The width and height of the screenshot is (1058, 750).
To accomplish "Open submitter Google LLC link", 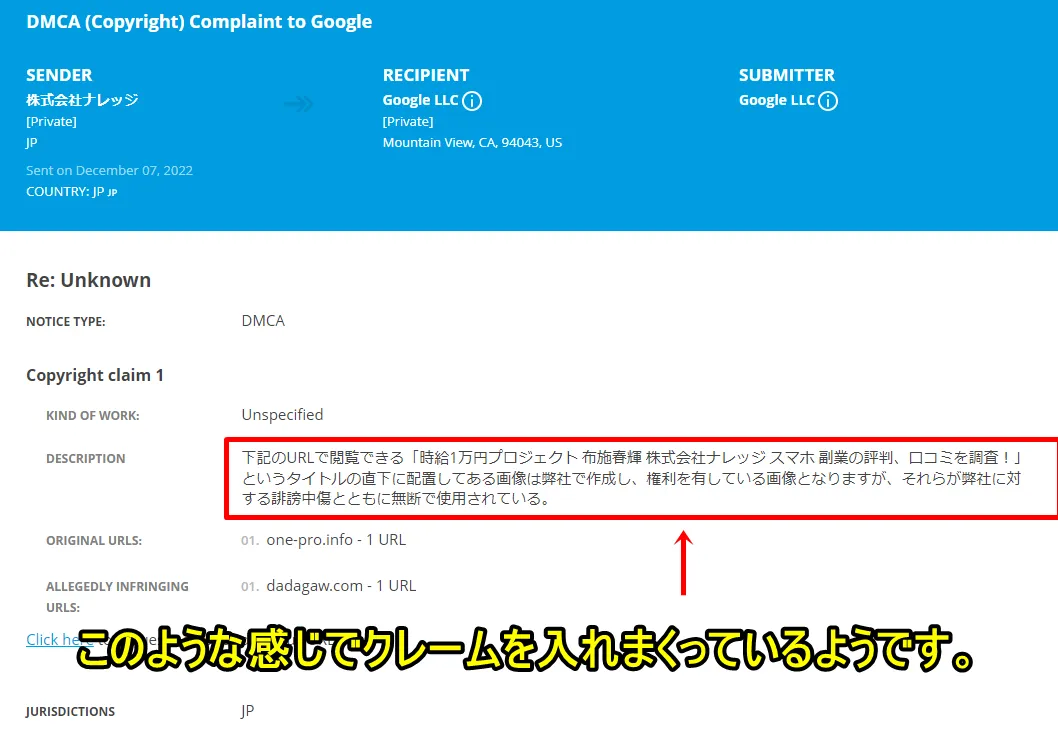I will point(776,100).
